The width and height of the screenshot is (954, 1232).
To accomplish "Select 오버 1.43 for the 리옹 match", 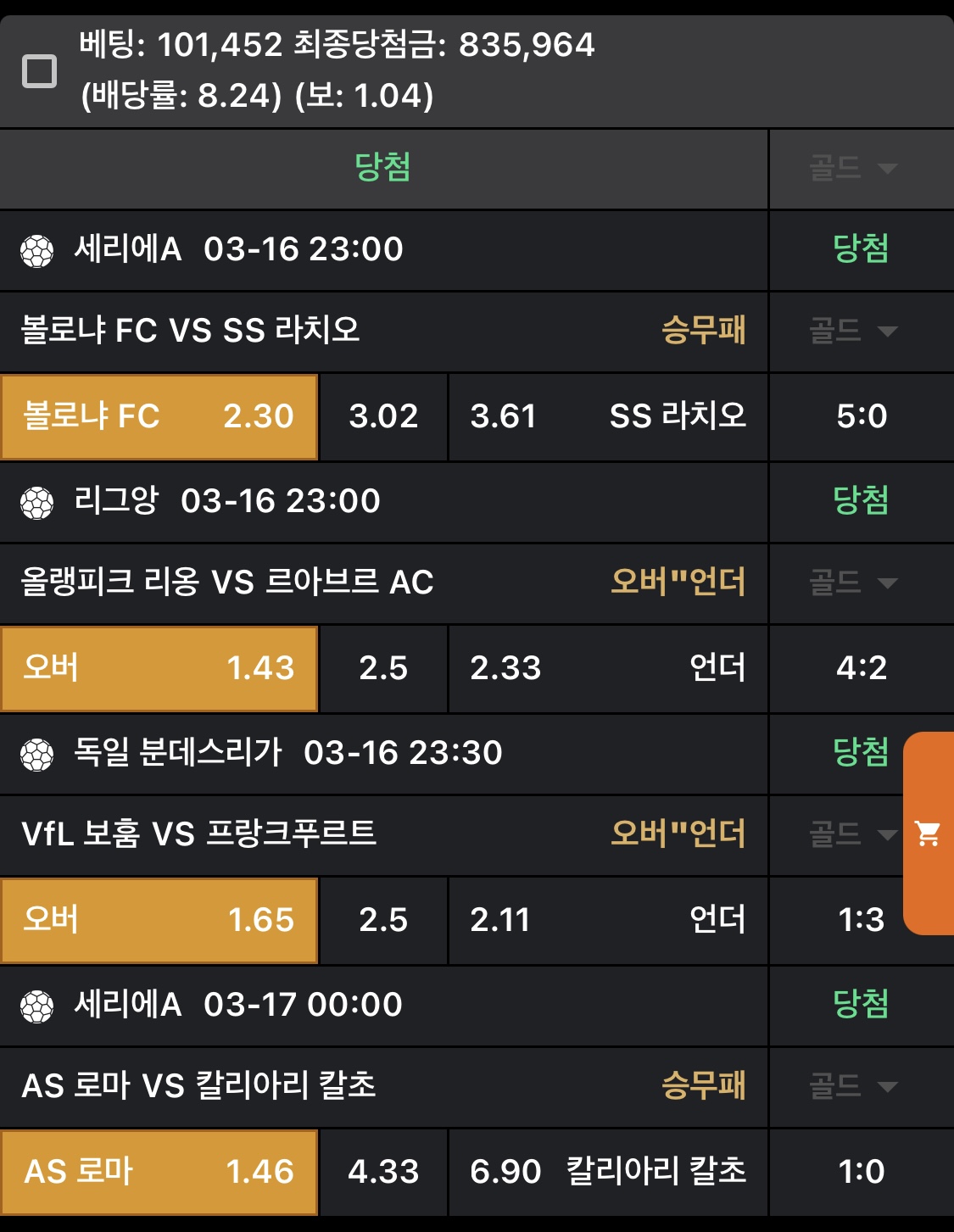I will [159, 668].
